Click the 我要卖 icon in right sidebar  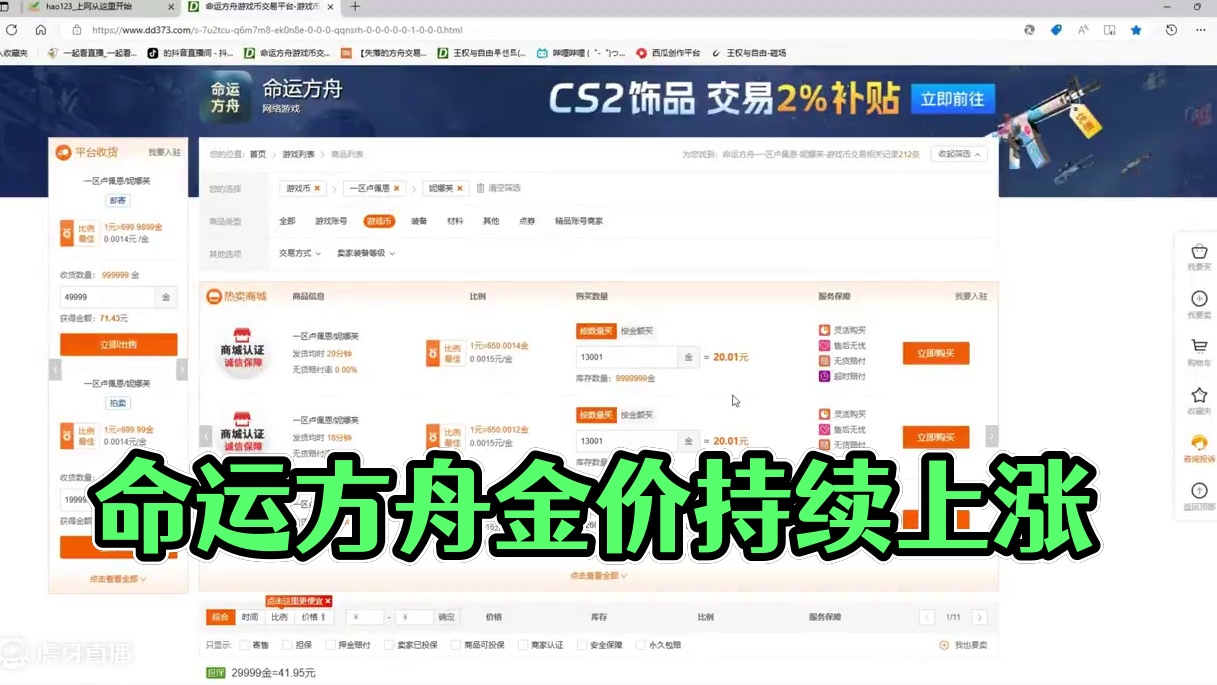[x=1199, y=300]
